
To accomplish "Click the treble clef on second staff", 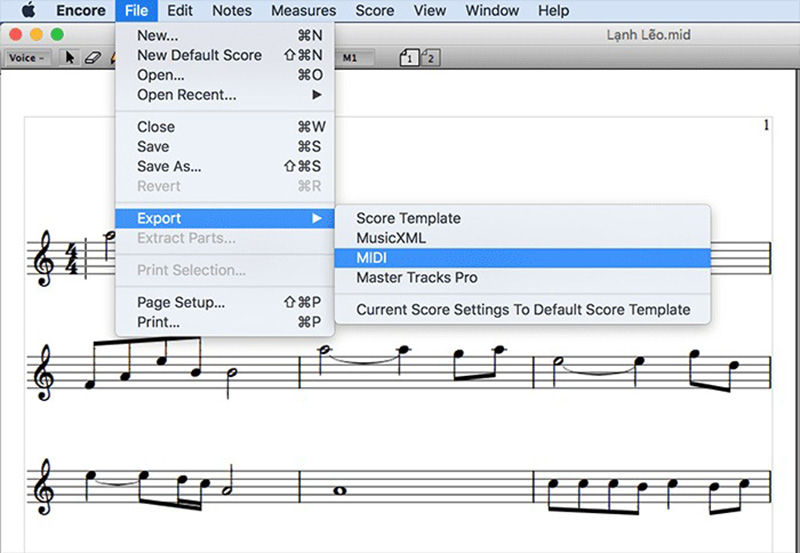I will 43,372.
